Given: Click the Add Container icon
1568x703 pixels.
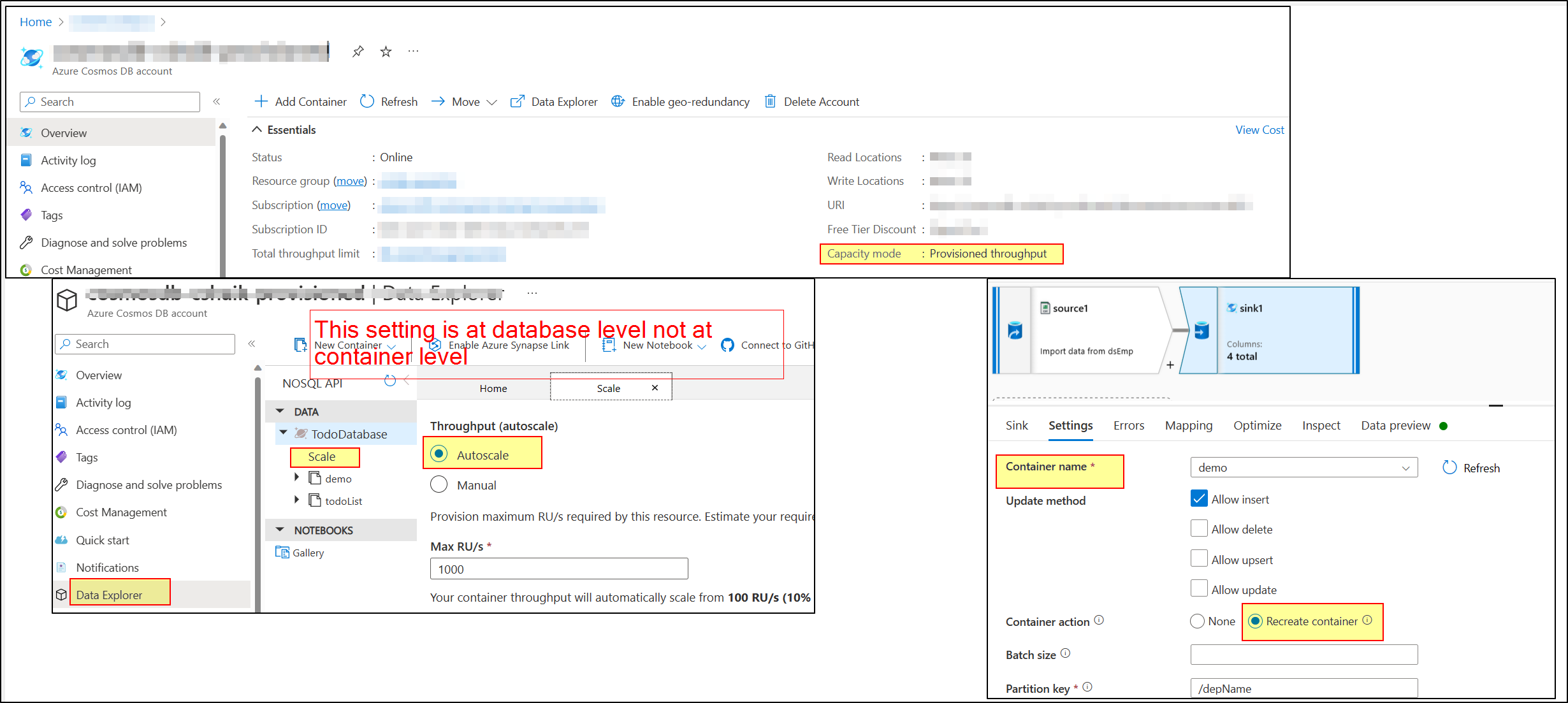Looking at the screenshot, I should [262, 101].
